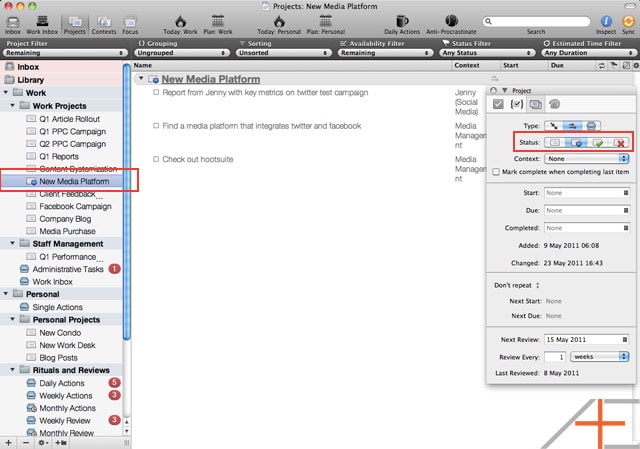
Task: Set project type to single actions
Action: coord(591,126)
